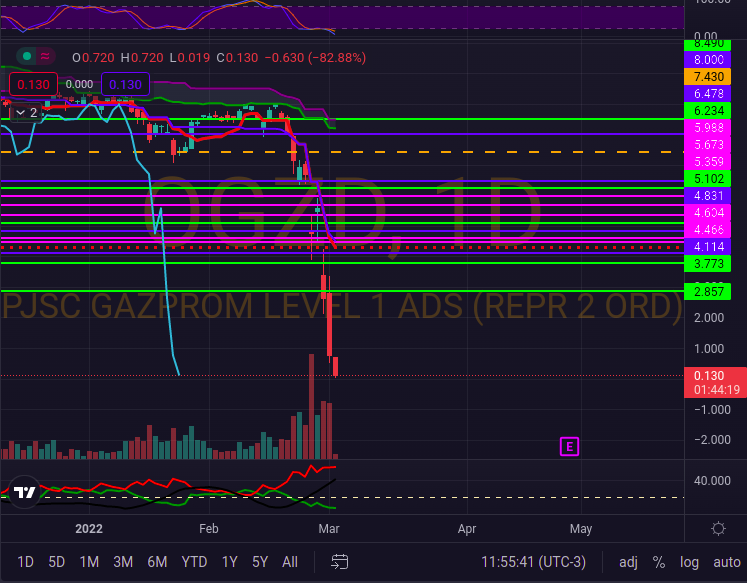Image resolution: width=747 pixels, height=583 pixels.
Task: Click the 6.234 green price label
Action: point(708,111)
